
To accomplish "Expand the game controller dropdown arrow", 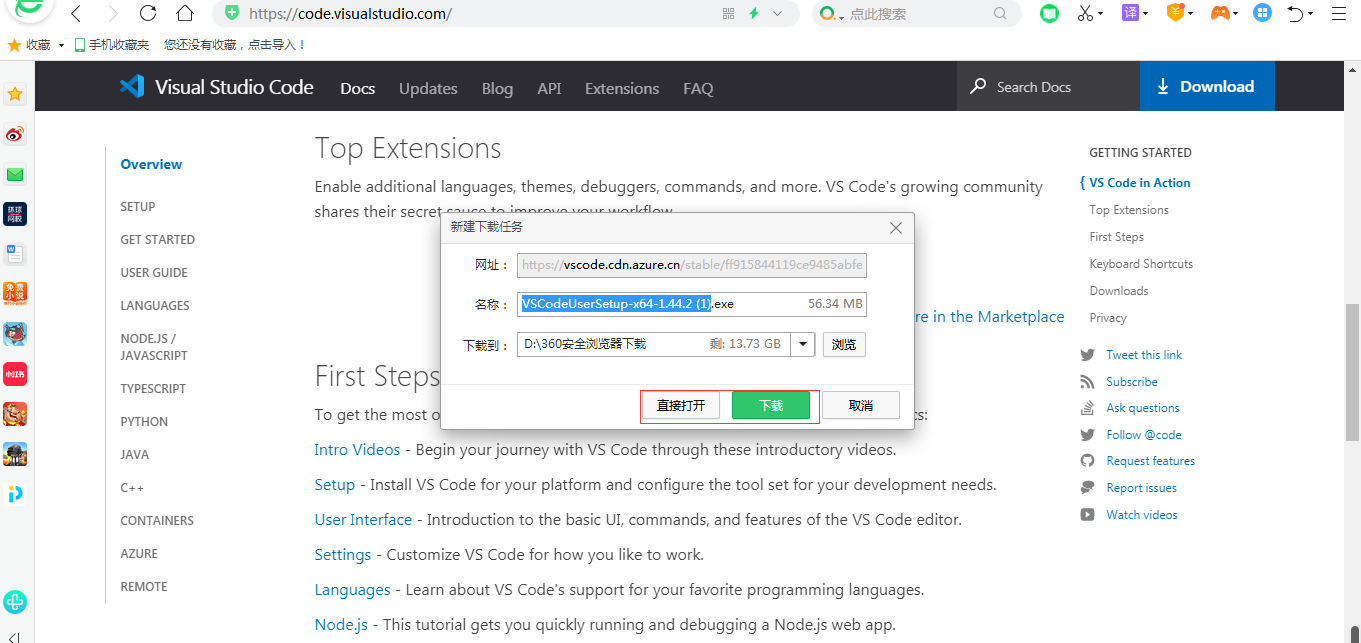I will point(1237,14).
